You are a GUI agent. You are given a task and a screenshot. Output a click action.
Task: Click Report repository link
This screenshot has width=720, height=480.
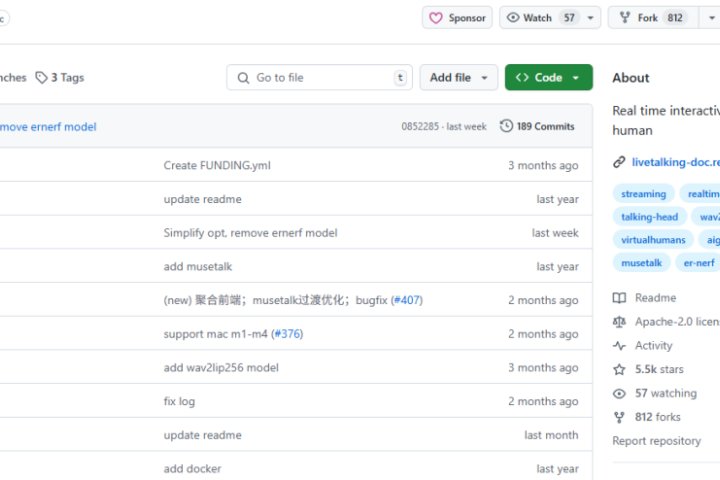pos(656,441)
